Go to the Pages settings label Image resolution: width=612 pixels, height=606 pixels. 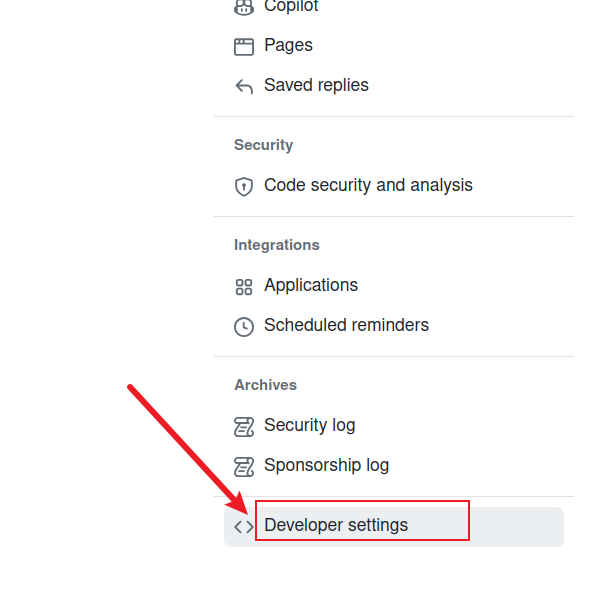(288, 45)
